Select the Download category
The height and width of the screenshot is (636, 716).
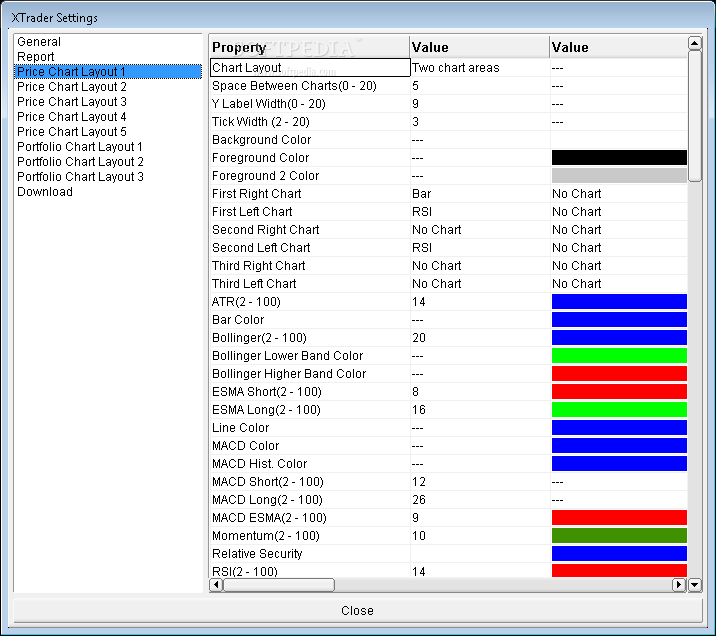click(45, 192)
